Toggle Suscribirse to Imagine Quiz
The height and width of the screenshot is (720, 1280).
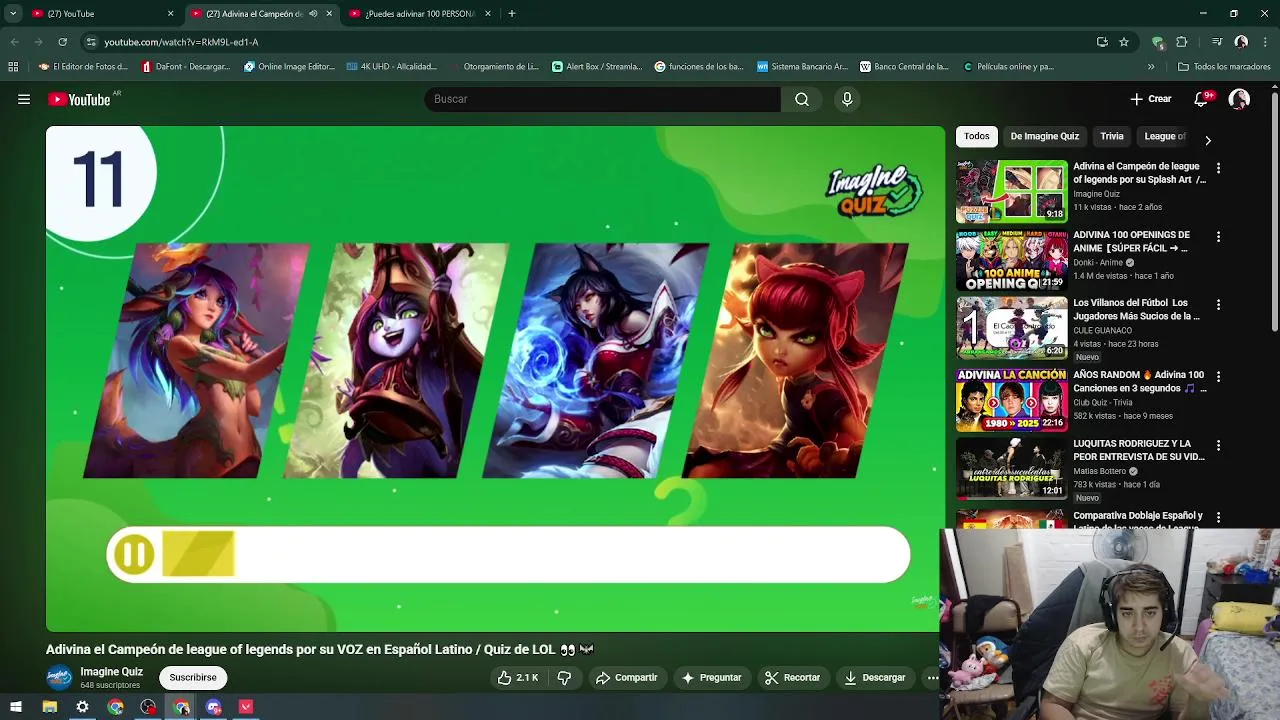click(193, 677)
